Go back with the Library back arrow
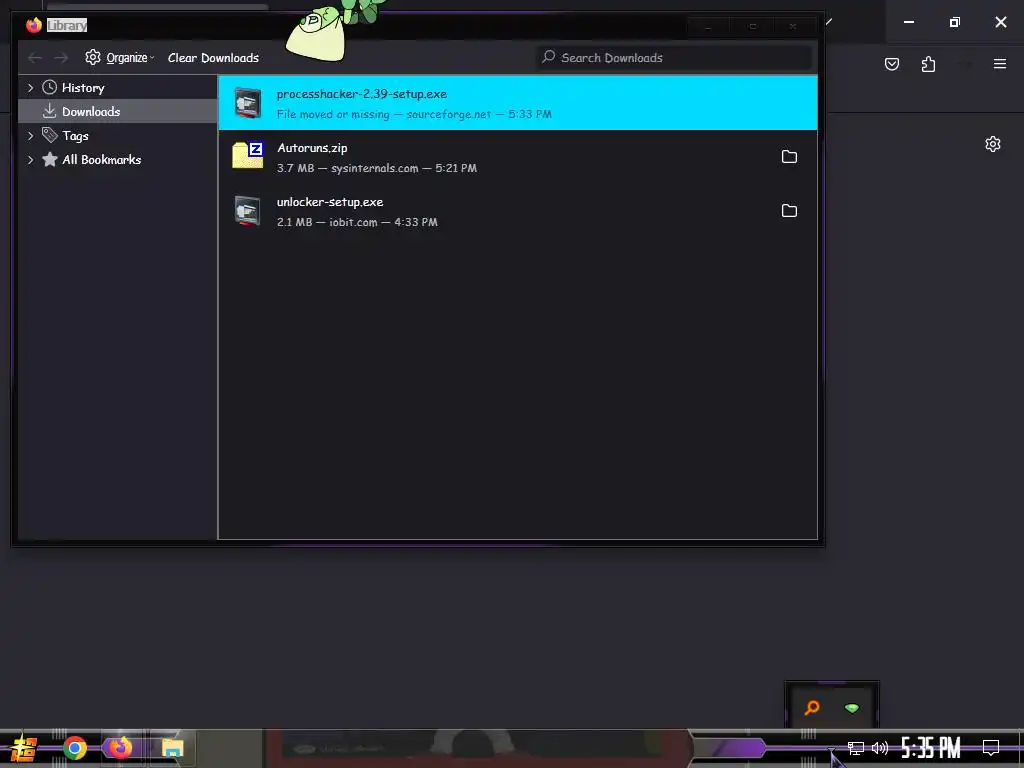The image size is (1024, 768). tap(35, 58)
